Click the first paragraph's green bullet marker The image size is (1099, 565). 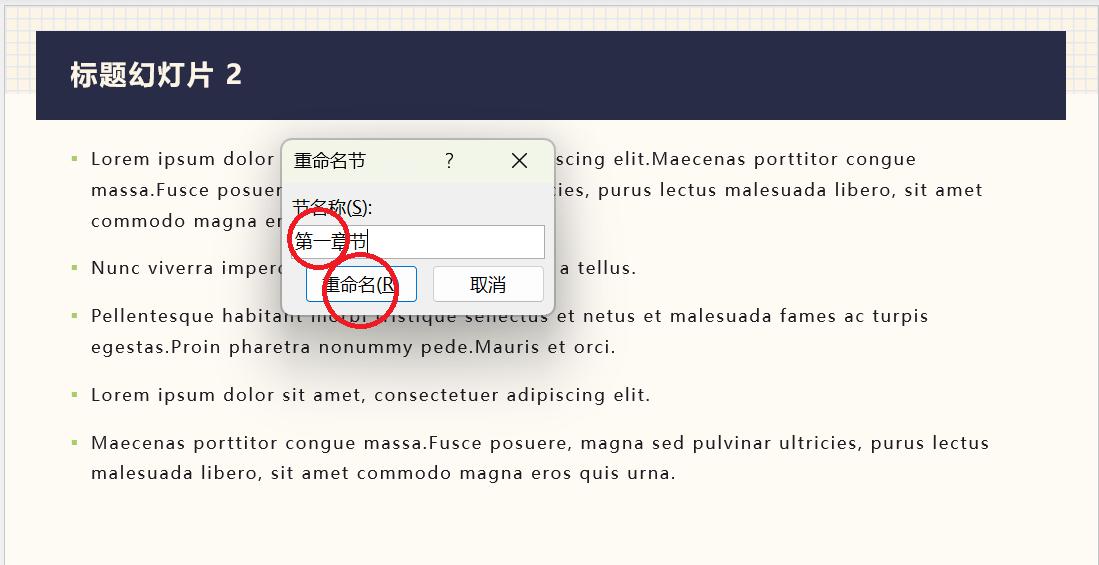pyautogui.click(x=74, y=159)
